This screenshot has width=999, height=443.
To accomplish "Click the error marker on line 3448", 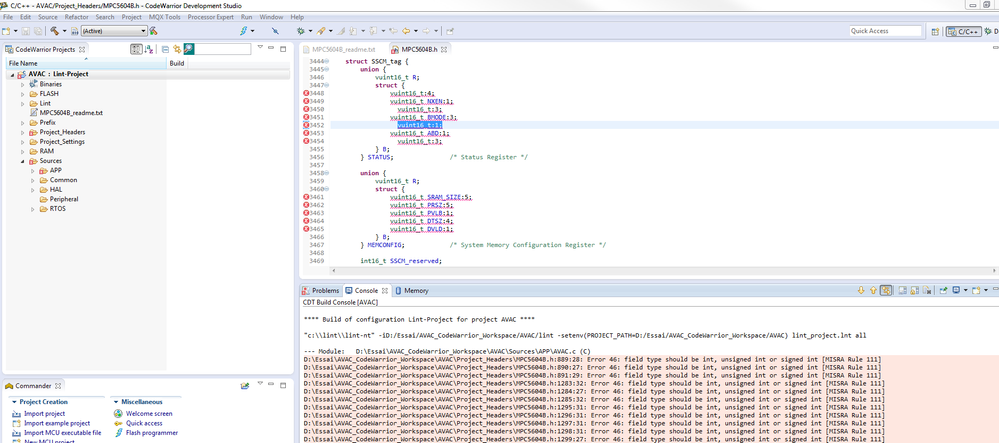I will pyautogui.click(x=306, y=93).
